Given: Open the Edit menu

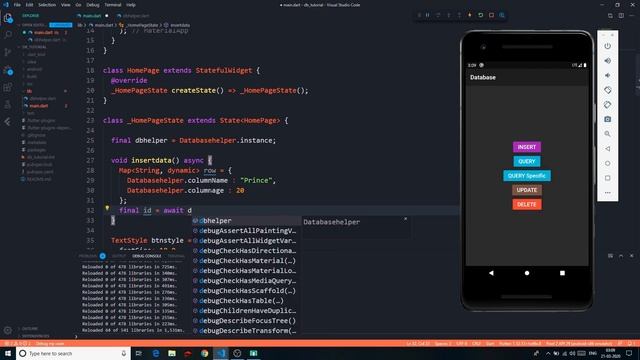Looking at the screenshot, I should pos(29,5).
